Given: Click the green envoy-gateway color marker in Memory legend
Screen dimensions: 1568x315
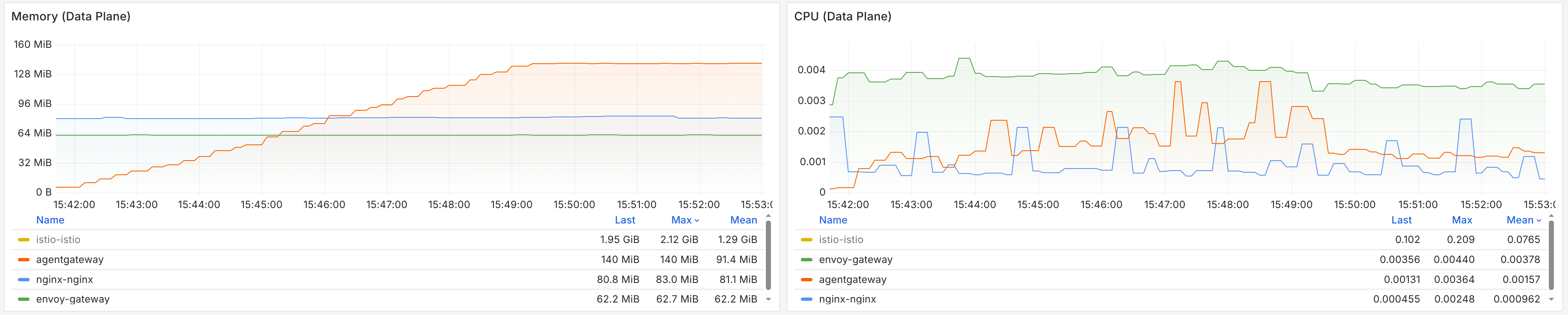Looking at the screenshot, I should click(23, 298).
